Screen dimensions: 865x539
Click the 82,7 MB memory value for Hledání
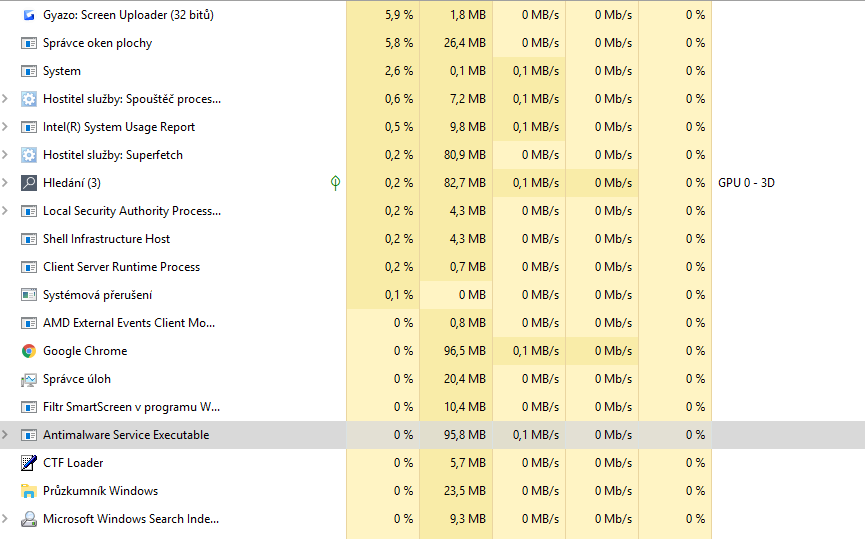point(464,183)
